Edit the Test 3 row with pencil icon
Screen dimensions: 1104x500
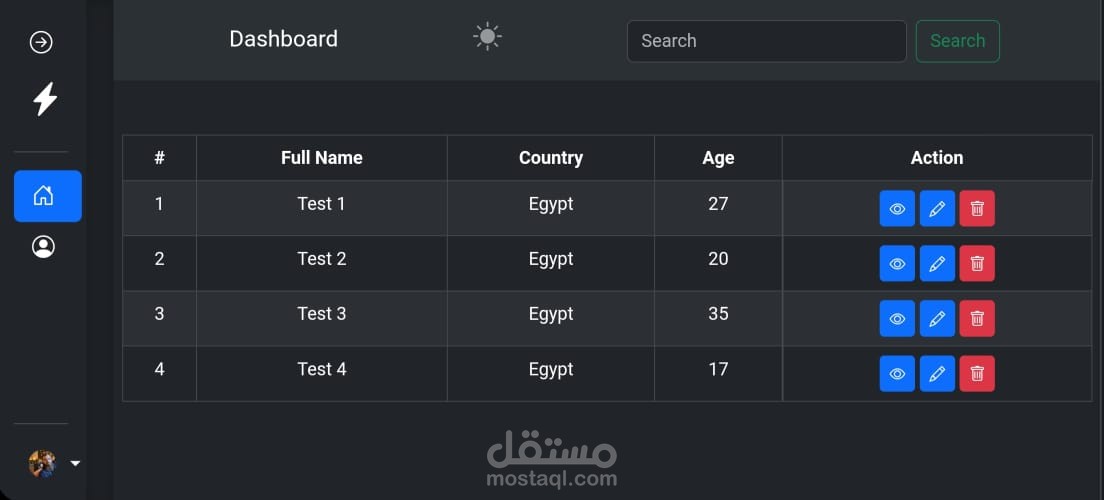click(937, 319)
